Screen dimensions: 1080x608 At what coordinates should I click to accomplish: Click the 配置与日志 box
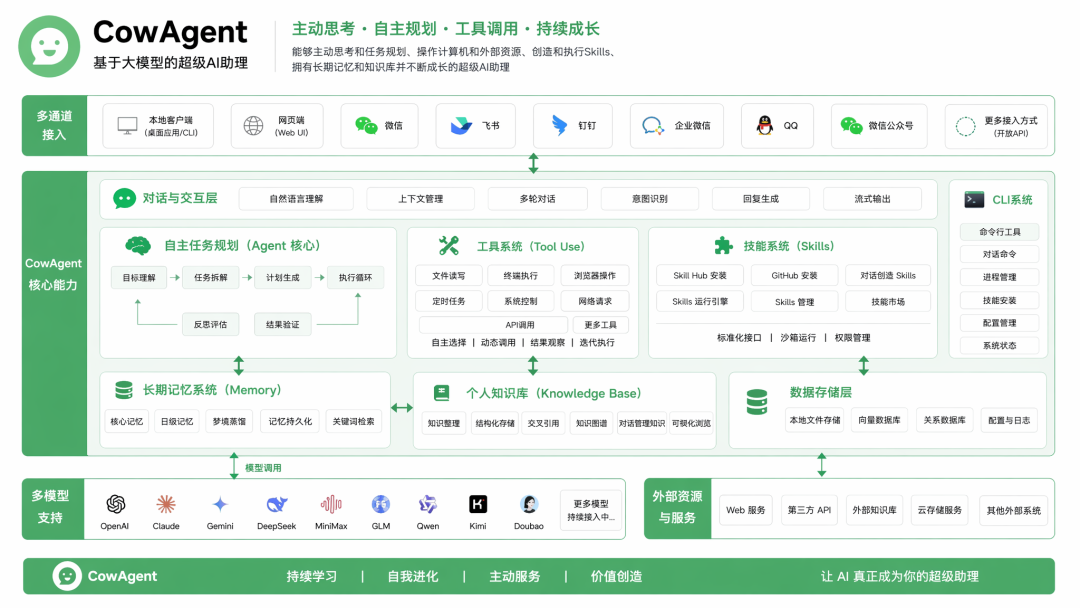pyautogui.click(x=1009, y=420)
